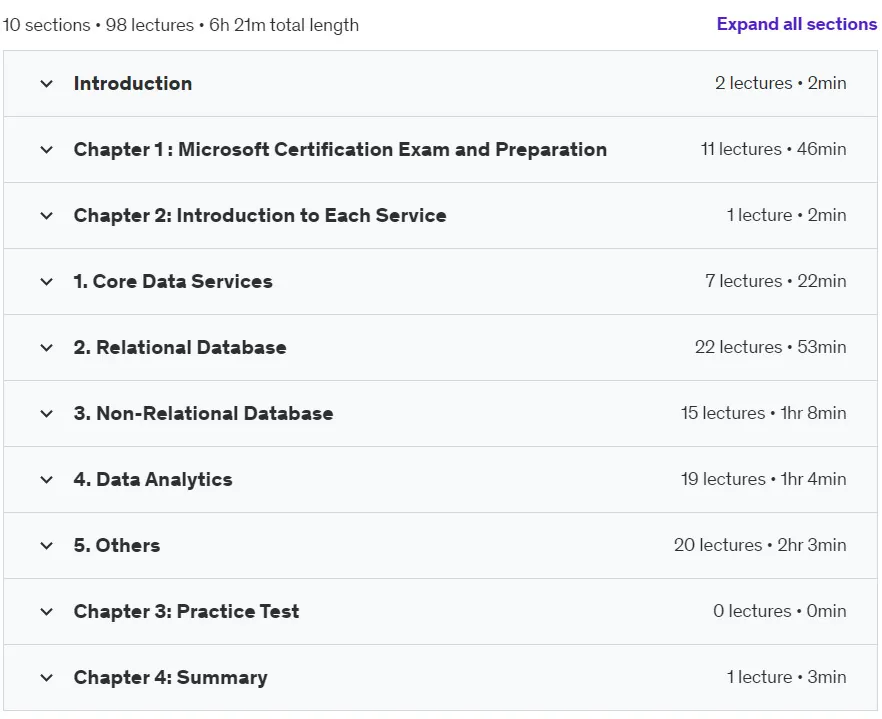Expand Chapter 2 Introduction to Each Service chevron

point(47,215)
